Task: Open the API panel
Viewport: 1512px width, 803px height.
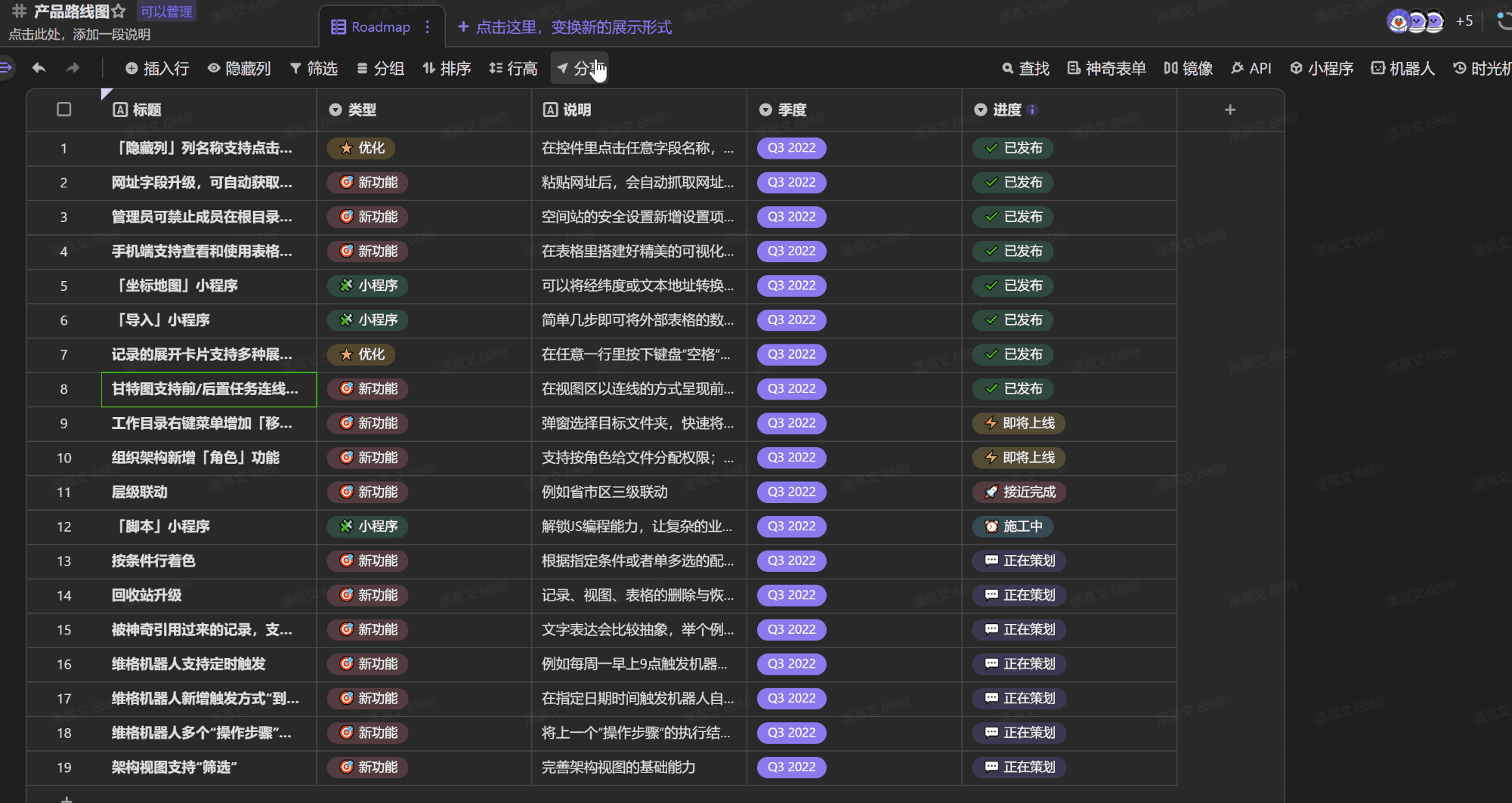Action: point(1251,69)
